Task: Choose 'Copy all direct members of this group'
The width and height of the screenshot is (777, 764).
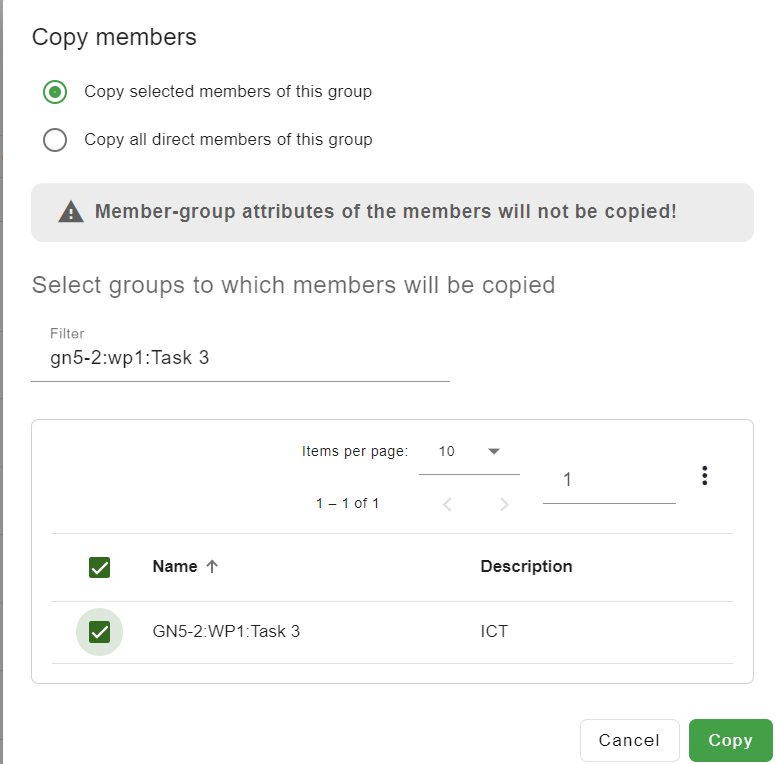Action: tap(55, 140)
